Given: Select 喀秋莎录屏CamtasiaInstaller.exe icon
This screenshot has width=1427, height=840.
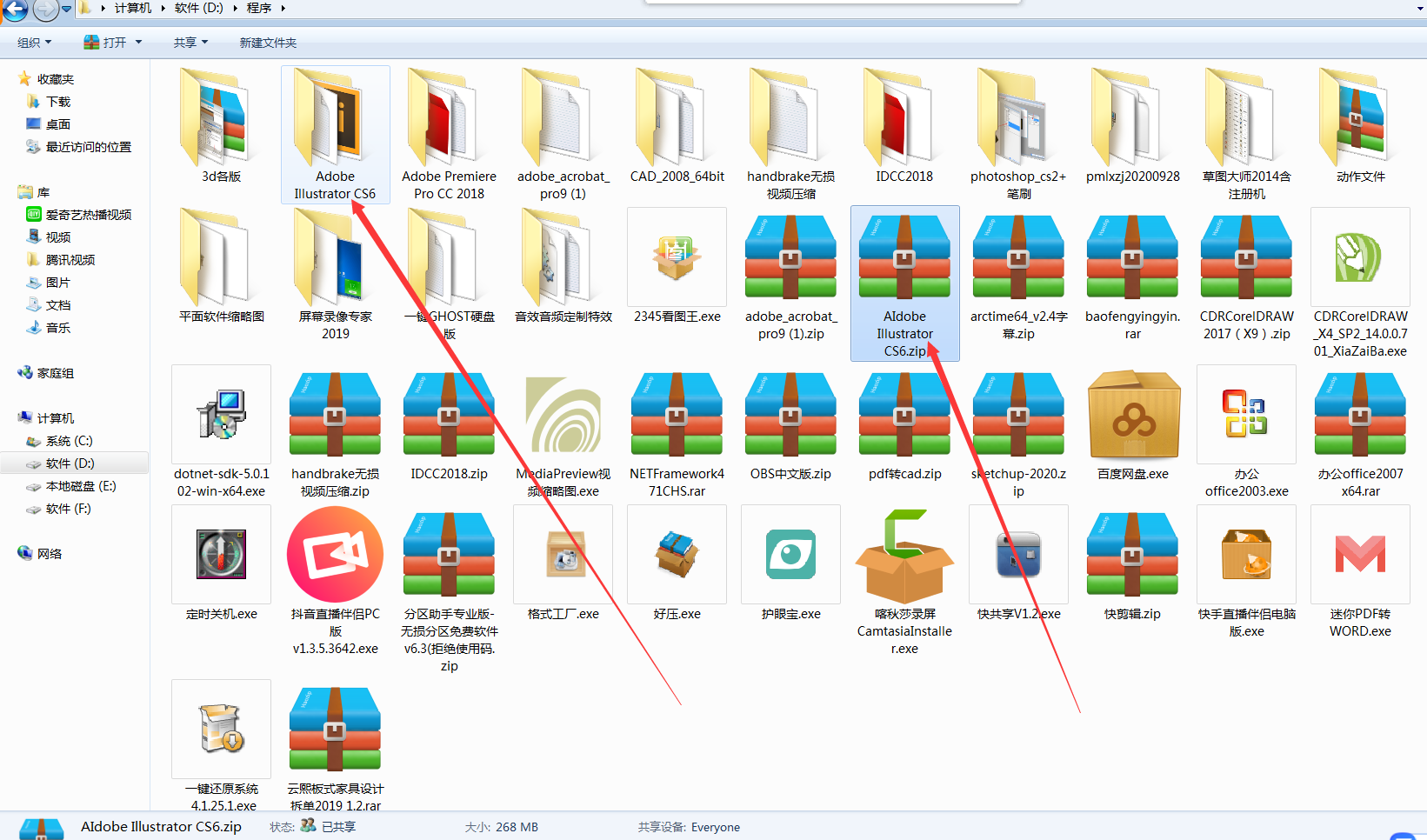Looking at the screenshot, I should tap(904, 555).
